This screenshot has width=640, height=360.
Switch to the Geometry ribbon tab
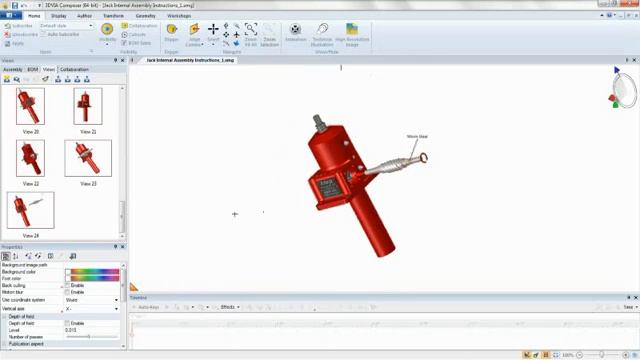point(145,16)
